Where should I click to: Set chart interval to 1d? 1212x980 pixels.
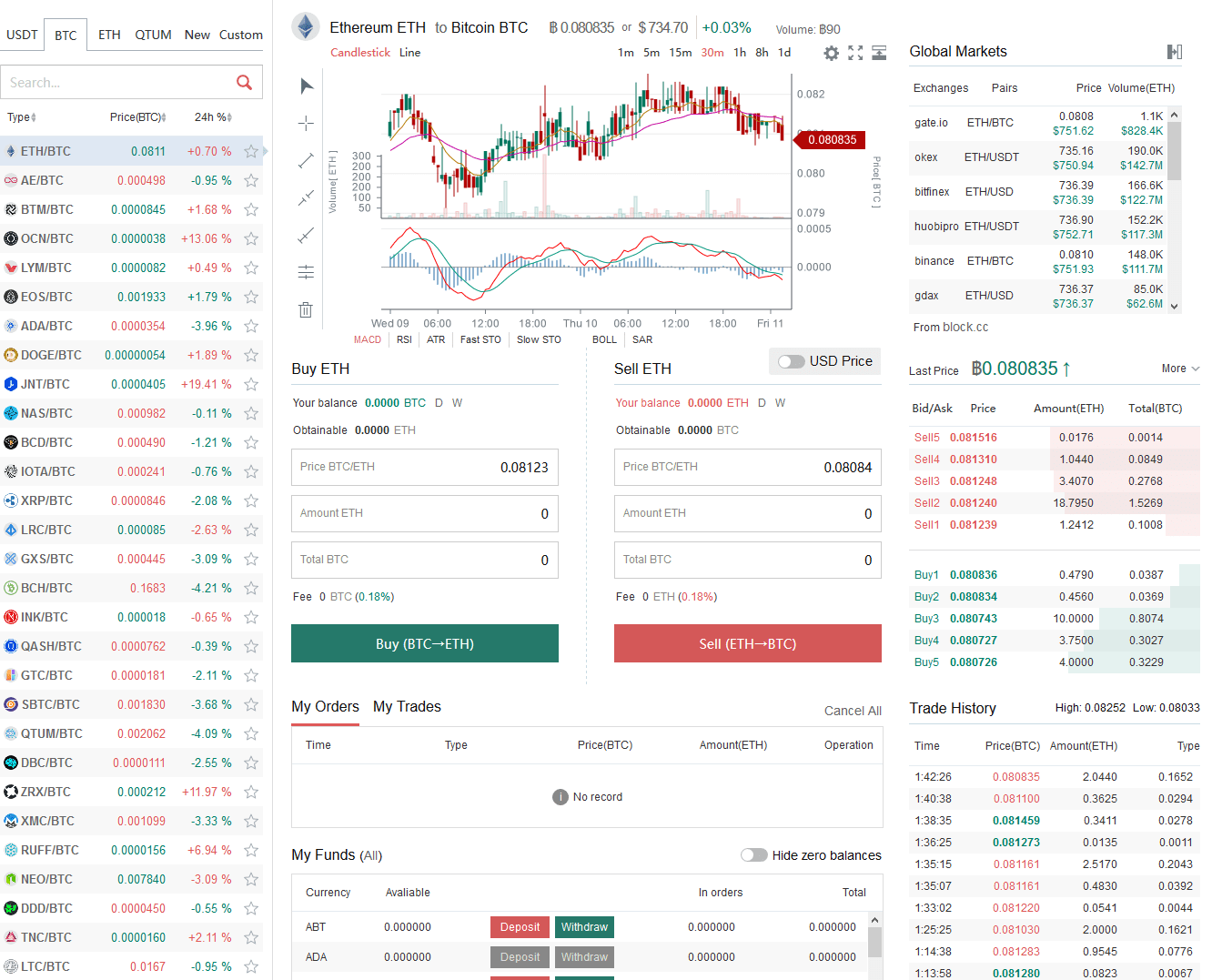tap(784, 53)
